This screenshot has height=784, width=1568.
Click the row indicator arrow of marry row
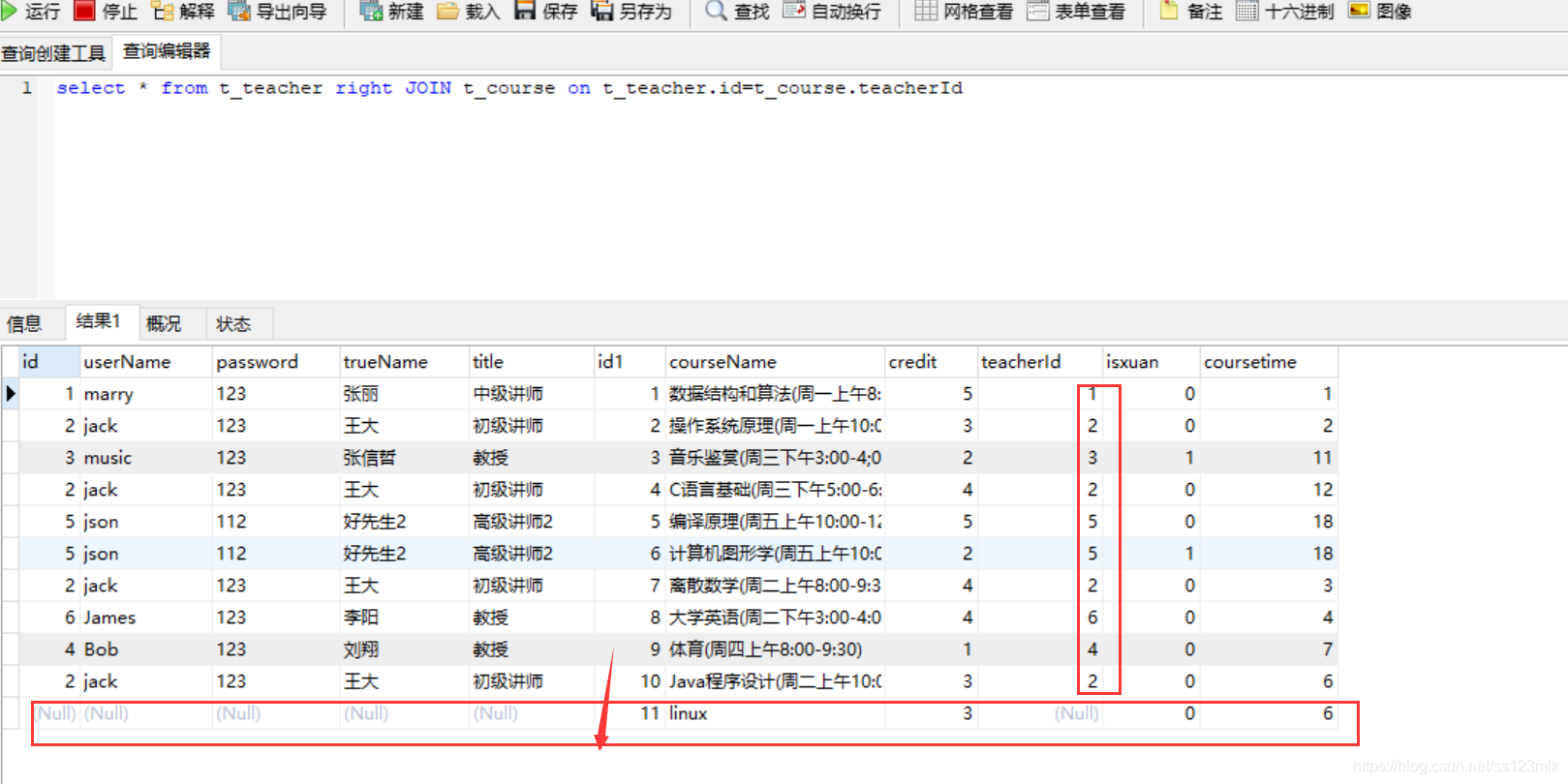[11, 394]
